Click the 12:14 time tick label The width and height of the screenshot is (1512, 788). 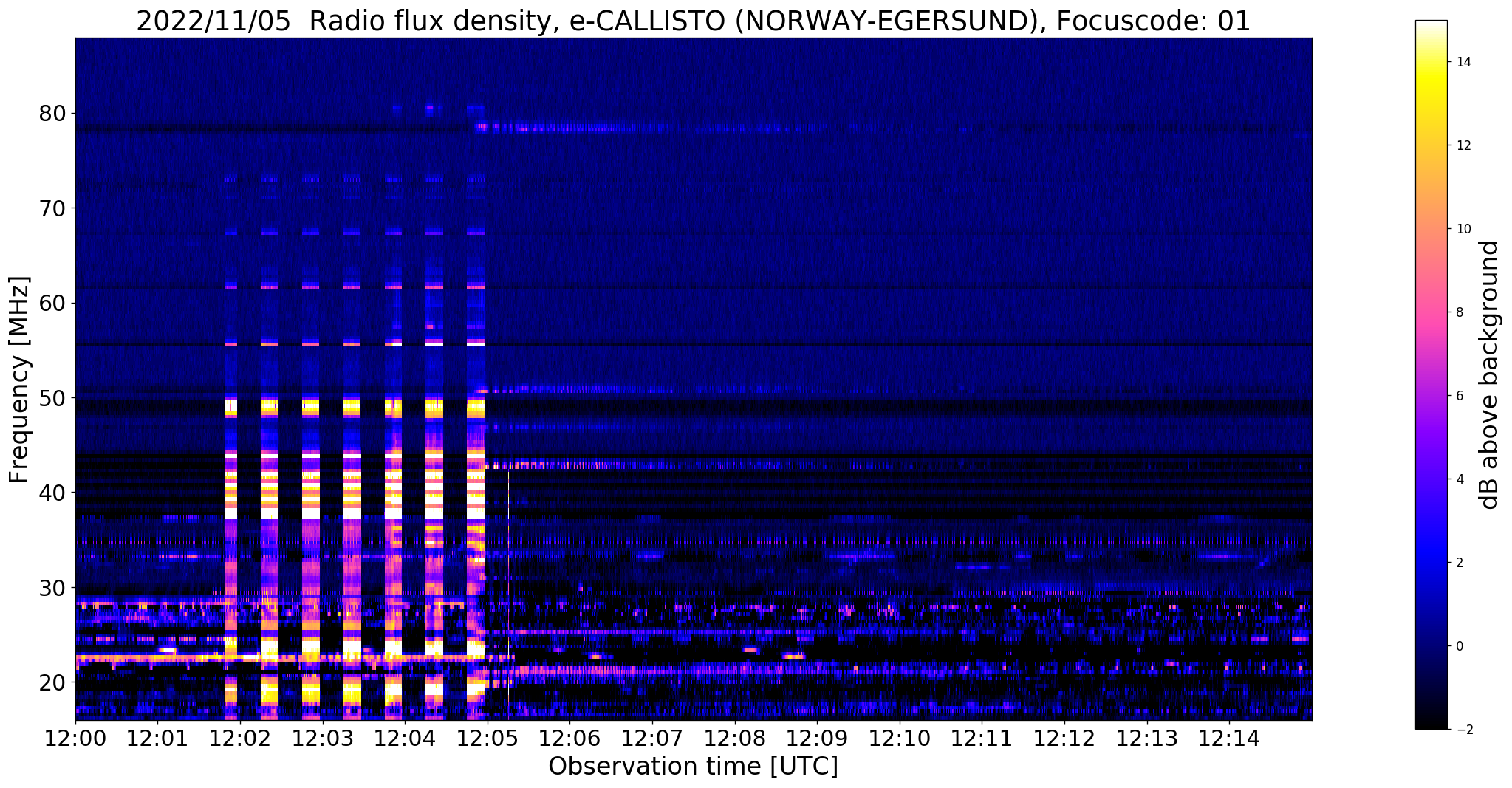click(x=1229, y=739)
